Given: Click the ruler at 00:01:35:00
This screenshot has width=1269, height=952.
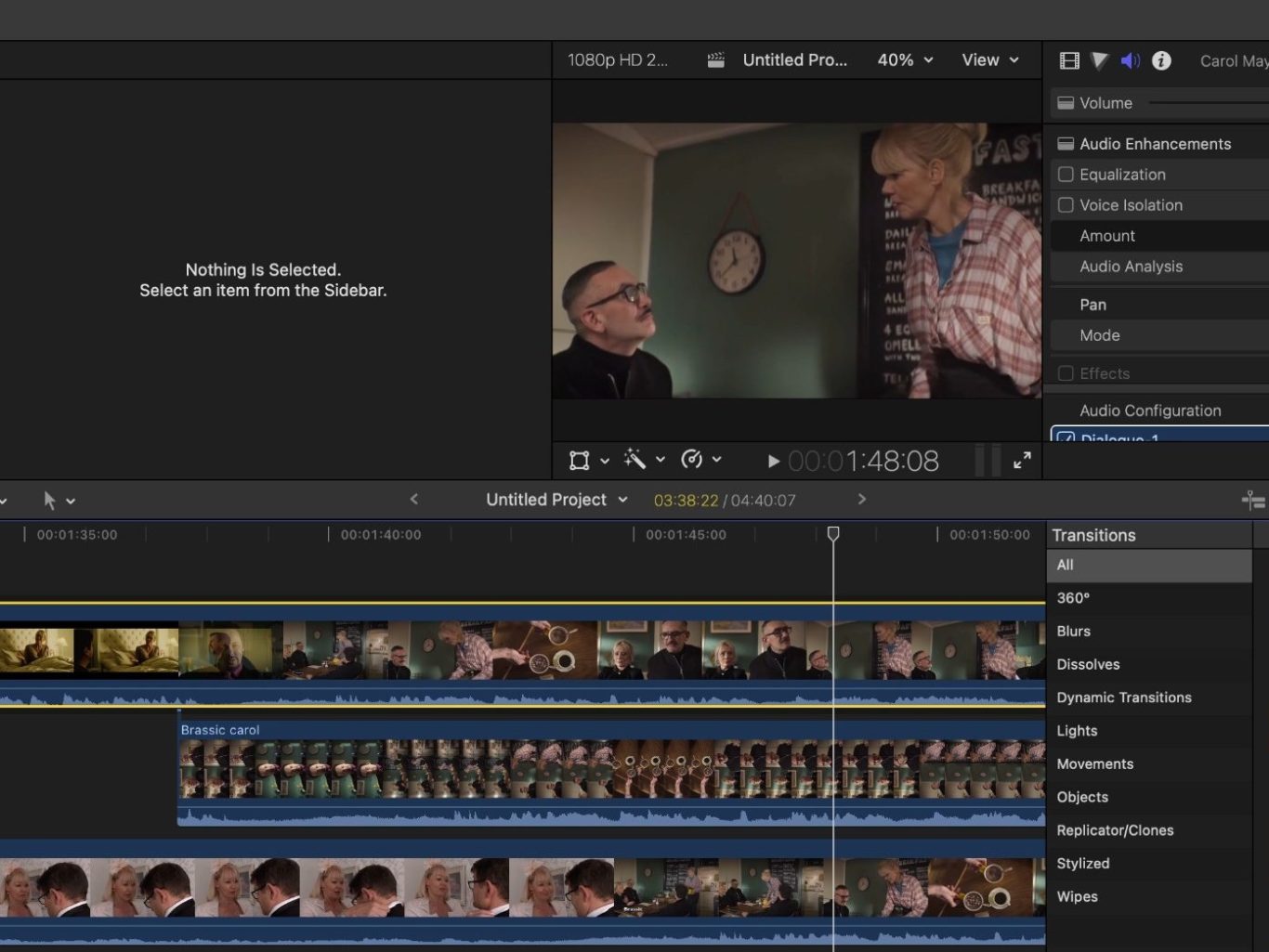Looking at the screenshot, I should [x=77, y=535].
